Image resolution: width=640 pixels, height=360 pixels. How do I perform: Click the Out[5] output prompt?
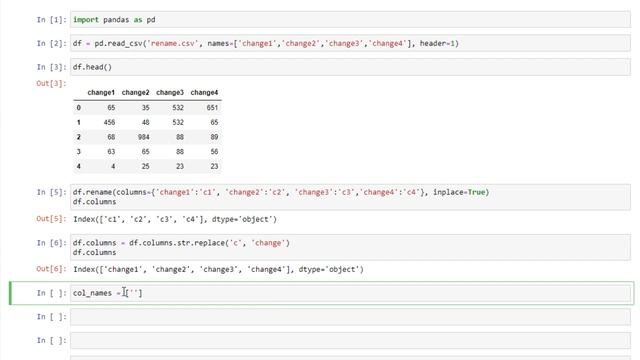51,219
